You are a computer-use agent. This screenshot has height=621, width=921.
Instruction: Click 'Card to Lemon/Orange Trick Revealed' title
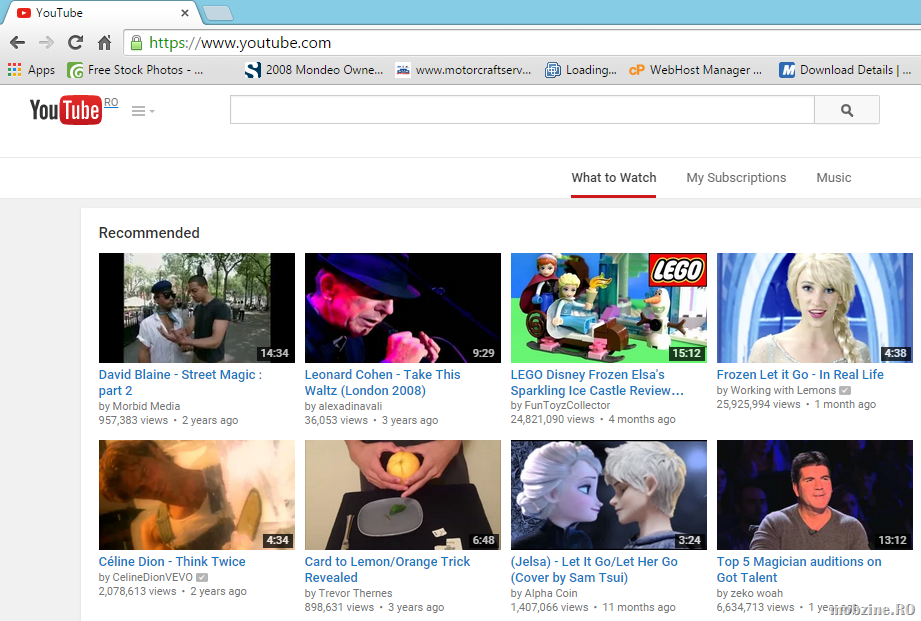[387, 569]
